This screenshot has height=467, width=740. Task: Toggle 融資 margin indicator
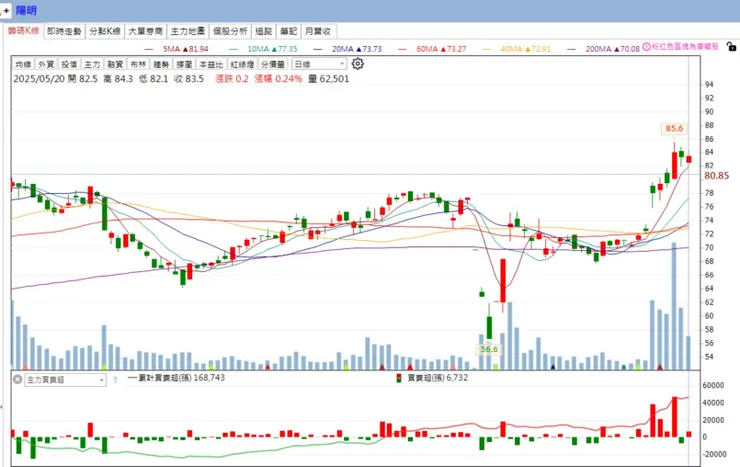(x=115, y=64)
